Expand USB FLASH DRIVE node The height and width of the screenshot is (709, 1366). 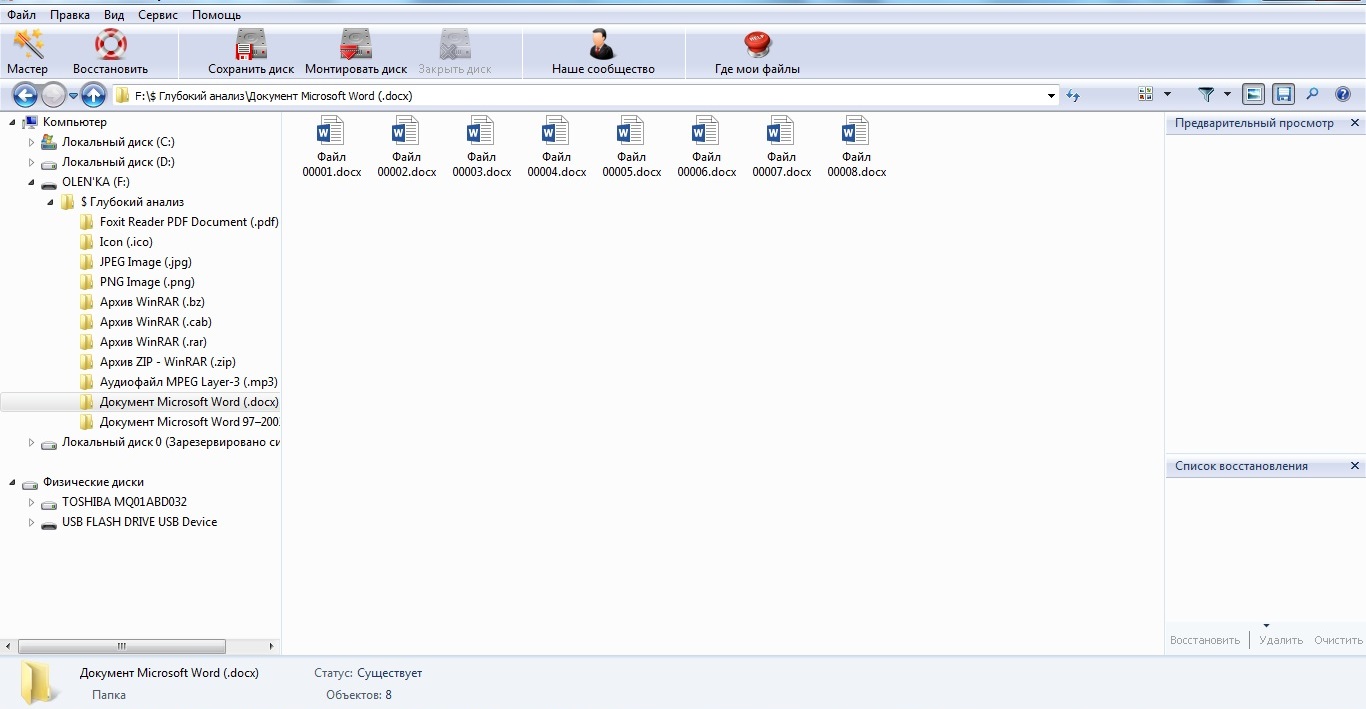pos(31,522)
